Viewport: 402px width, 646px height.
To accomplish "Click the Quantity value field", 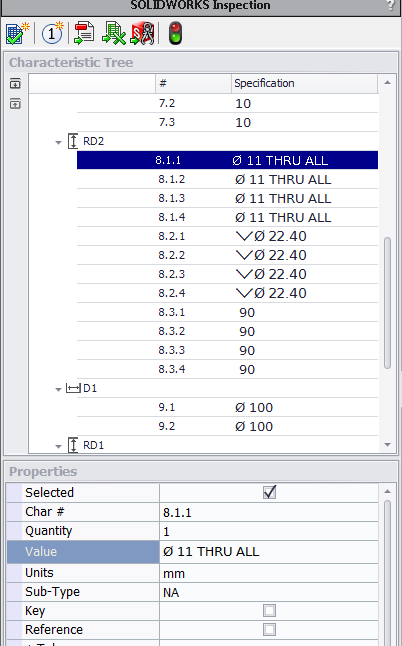I will tap(269, 531).
